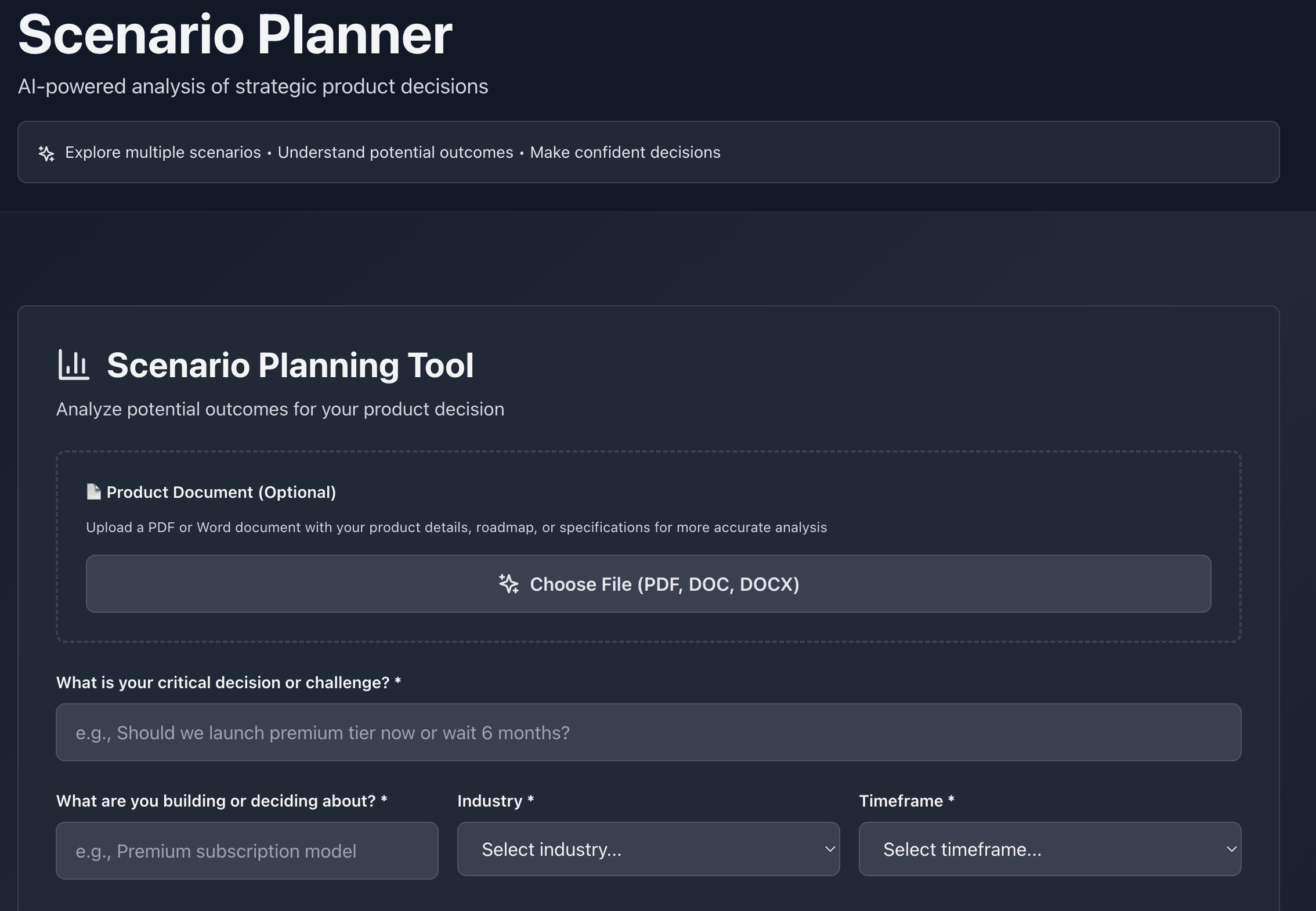Click the 'Upload a PDF or Word document' description
Viewport: 1316px width, 911px height.
pyautogui.click(x=456, y=527)
